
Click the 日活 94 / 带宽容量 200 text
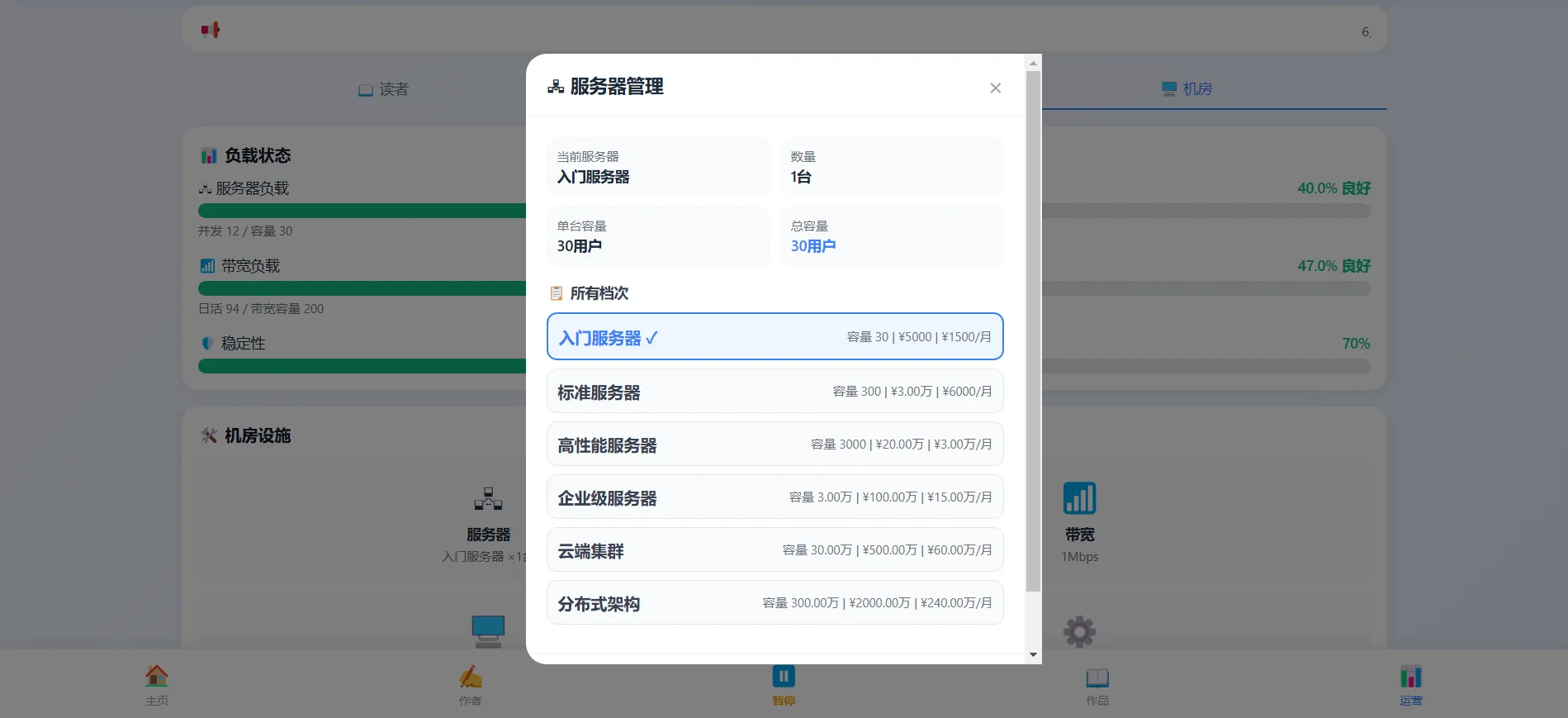(261, 308)
